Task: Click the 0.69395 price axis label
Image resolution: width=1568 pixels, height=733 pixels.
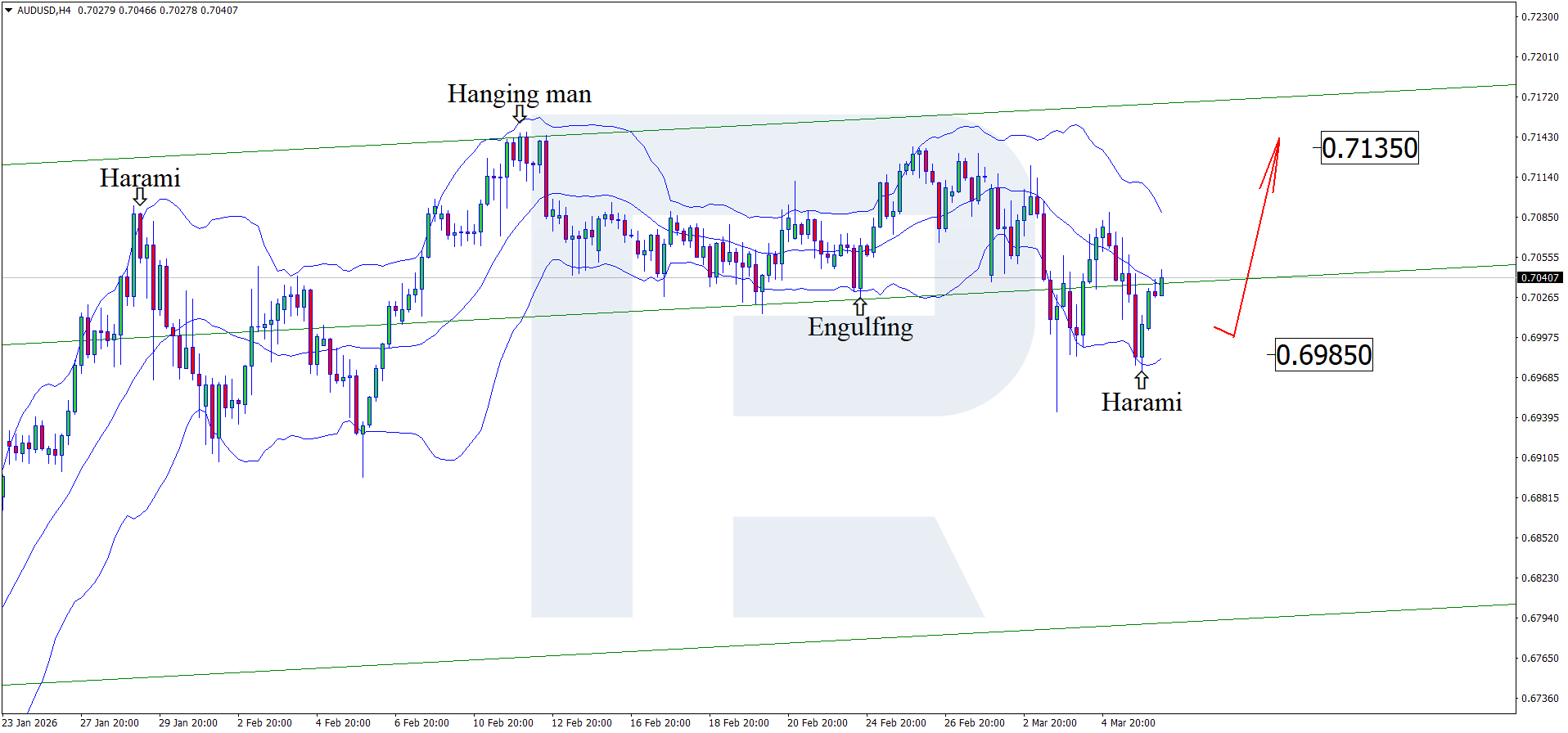Action: [1539, 418]
